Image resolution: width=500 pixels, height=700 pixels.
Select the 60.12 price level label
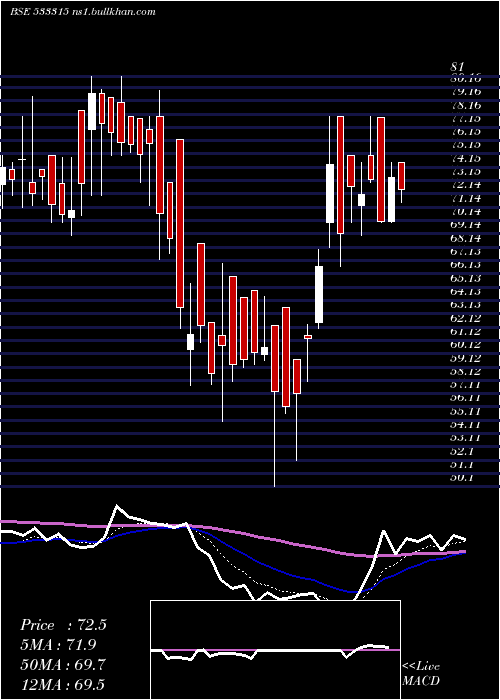465,345
